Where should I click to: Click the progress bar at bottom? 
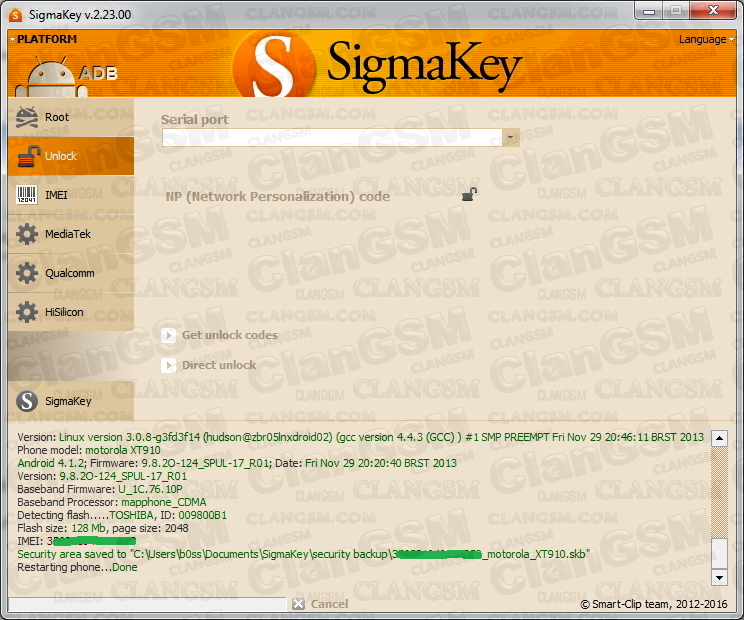point(147,604)
